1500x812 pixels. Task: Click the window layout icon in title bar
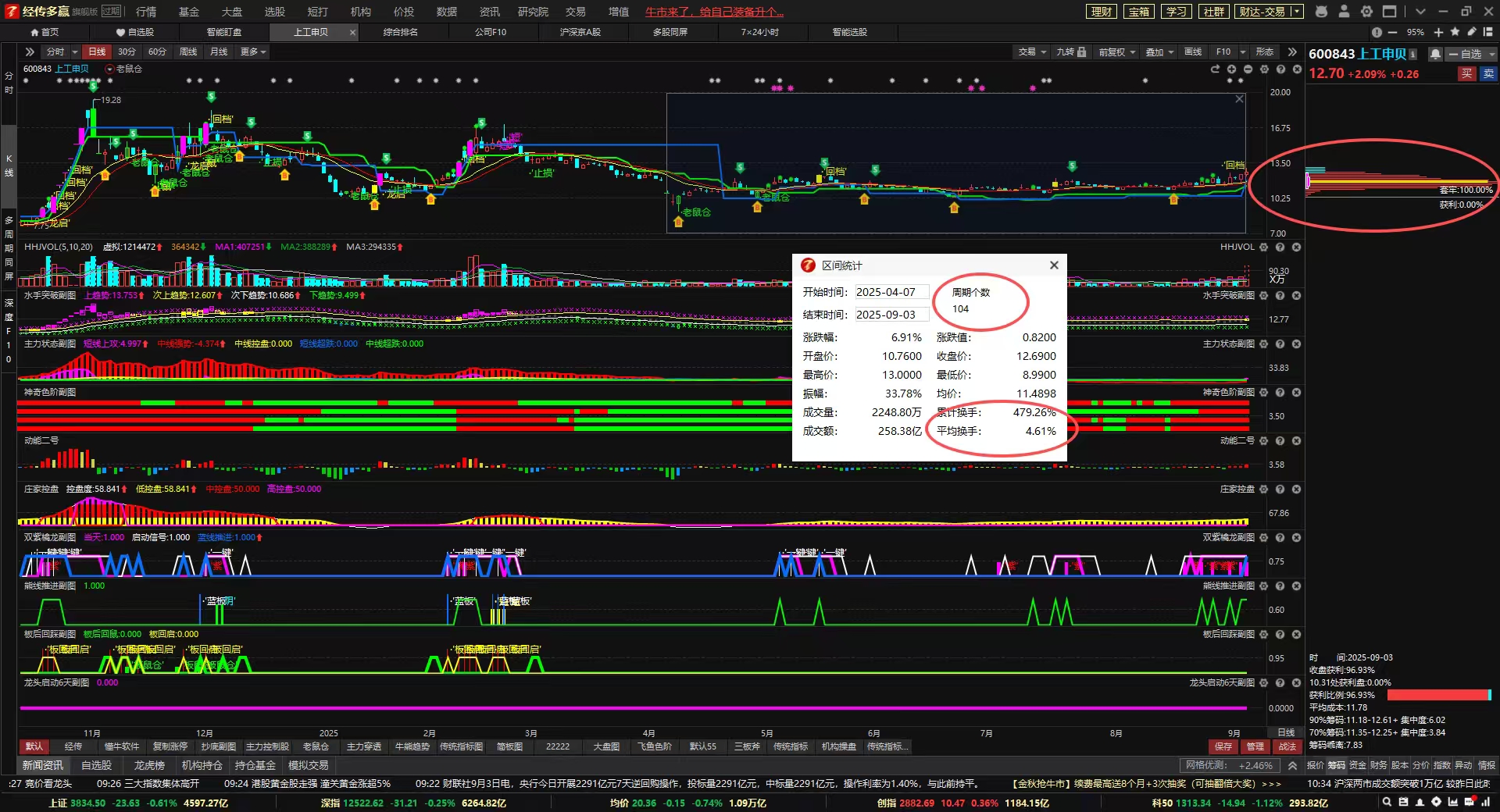pos(1389,12)
